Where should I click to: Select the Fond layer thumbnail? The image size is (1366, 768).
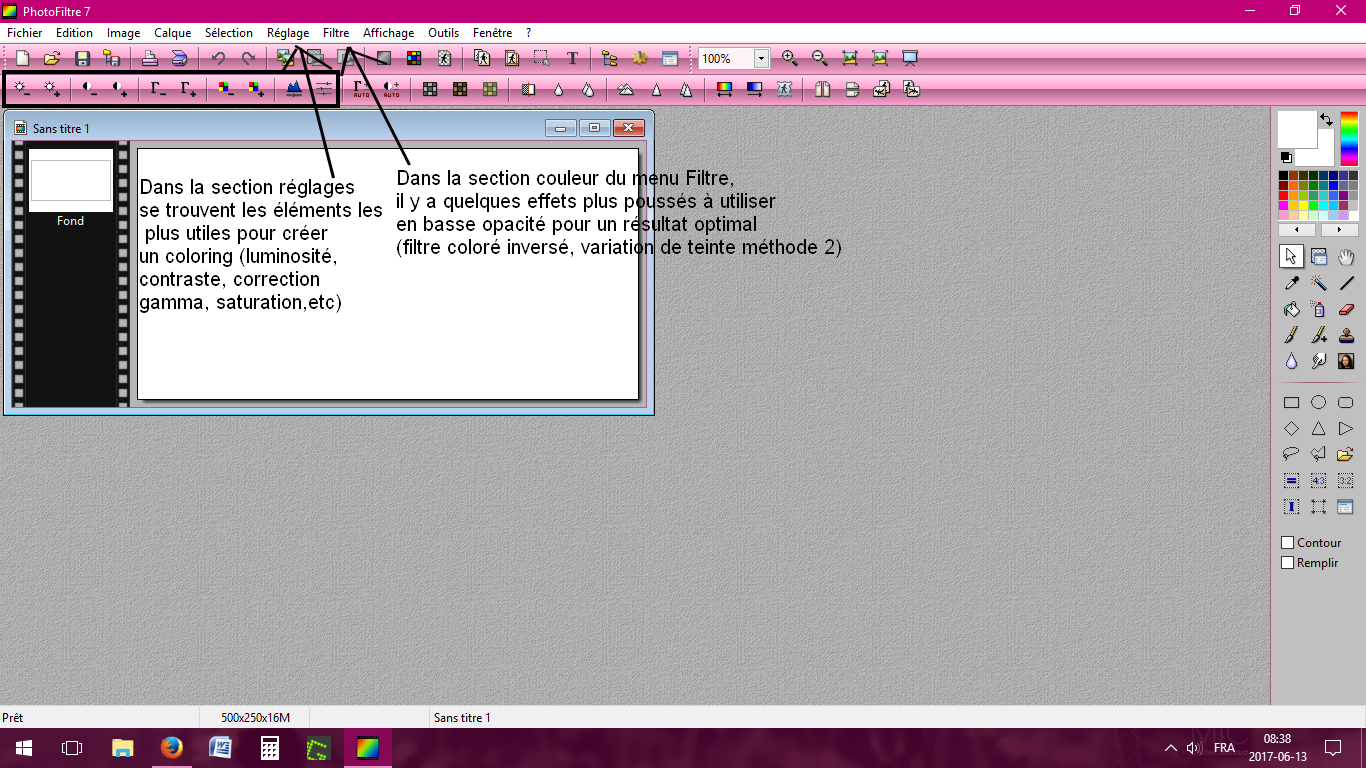pos(70,180)
